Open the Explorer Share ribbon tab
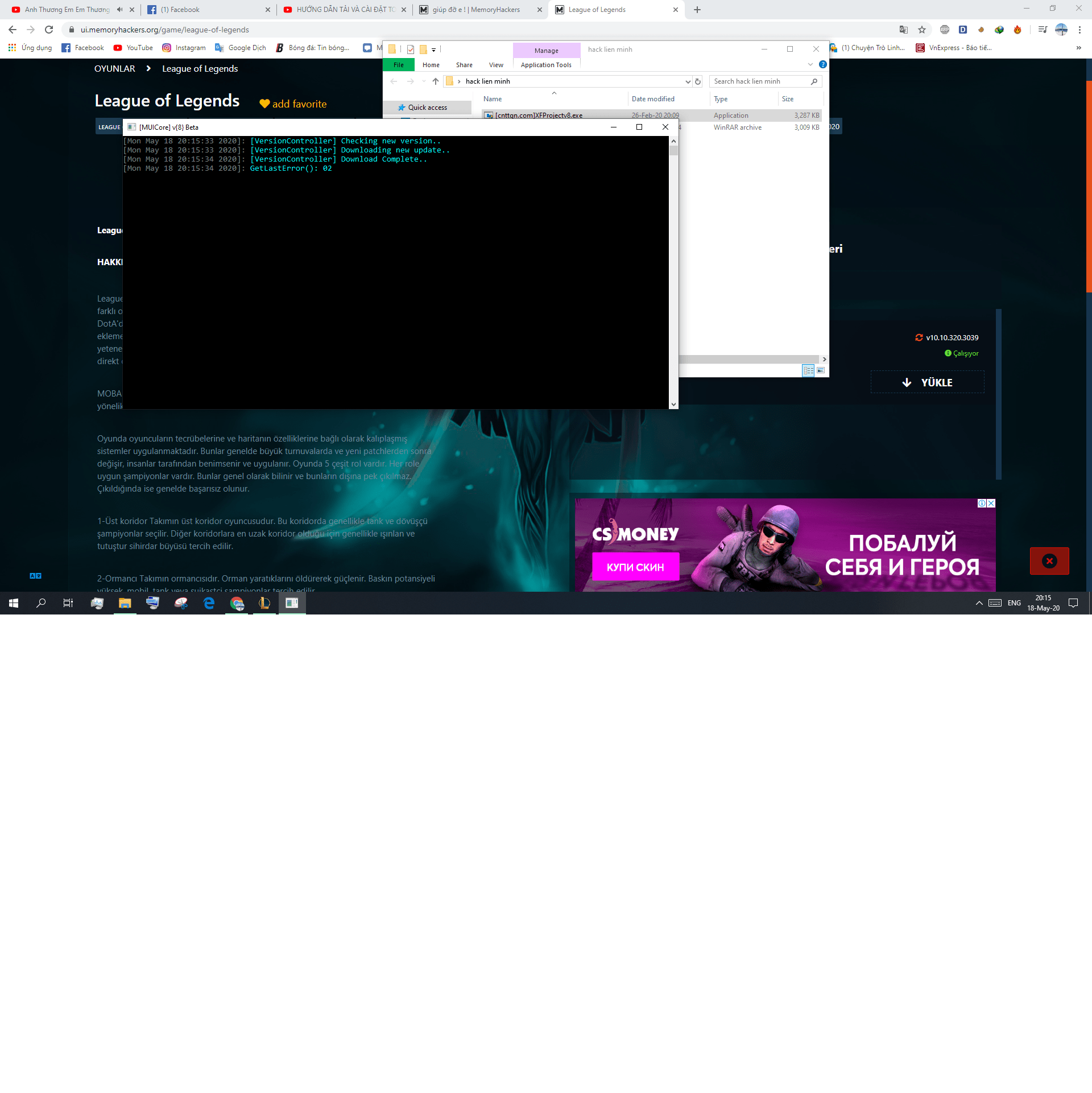 (464, 65)
